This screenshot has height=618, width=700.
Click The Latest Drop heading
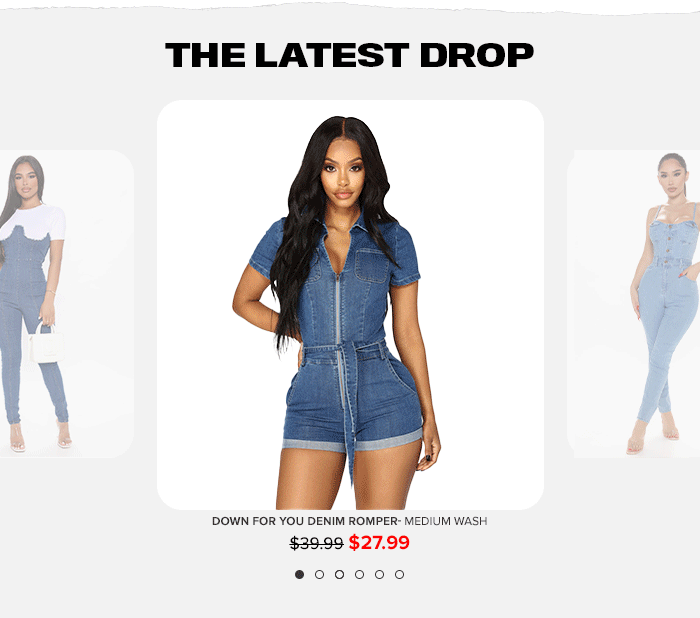click(x=350, y=55)
